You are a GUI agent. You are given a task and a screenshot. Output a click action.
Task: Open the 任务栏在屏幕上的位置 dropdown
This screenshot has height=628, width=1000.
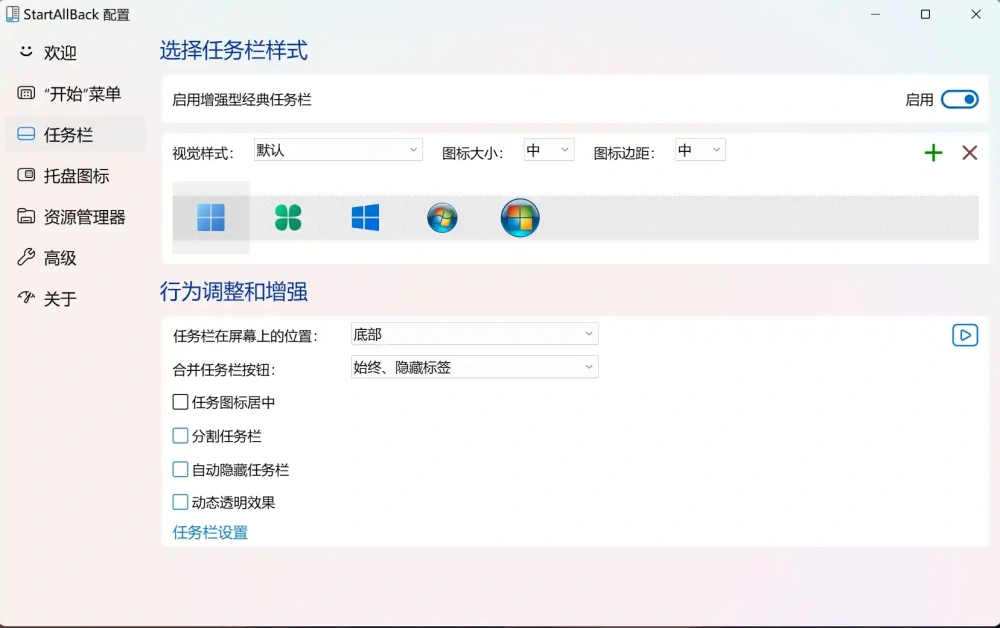[474, 334]
